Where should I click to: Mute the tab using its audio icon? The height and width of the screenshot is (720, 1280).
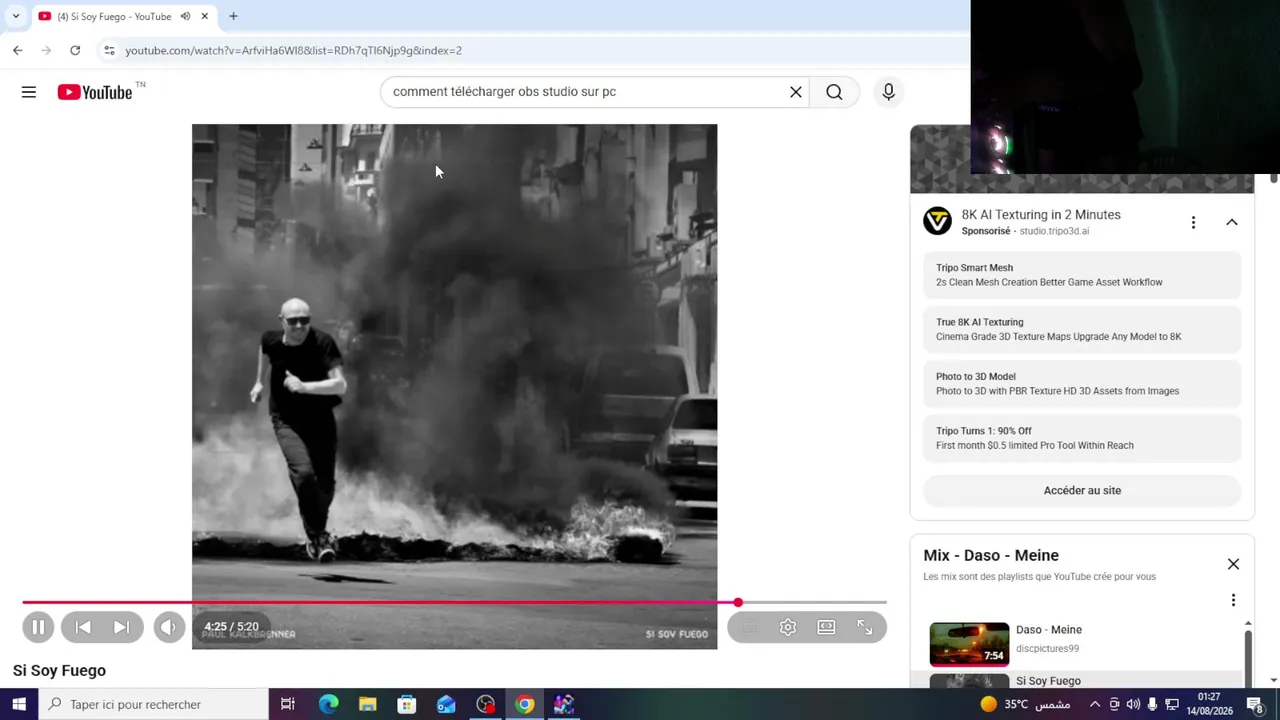[185, 16]
